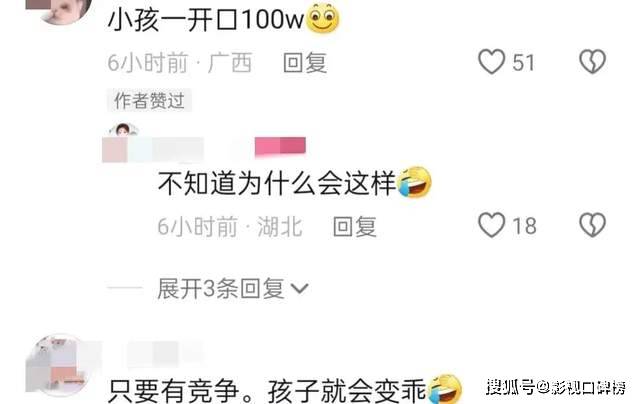The width and height of the screenshot is (640, 404).
Task: Click chevron next to 展开3条回复
Action: pyautogui.click(x=300, y=289)
